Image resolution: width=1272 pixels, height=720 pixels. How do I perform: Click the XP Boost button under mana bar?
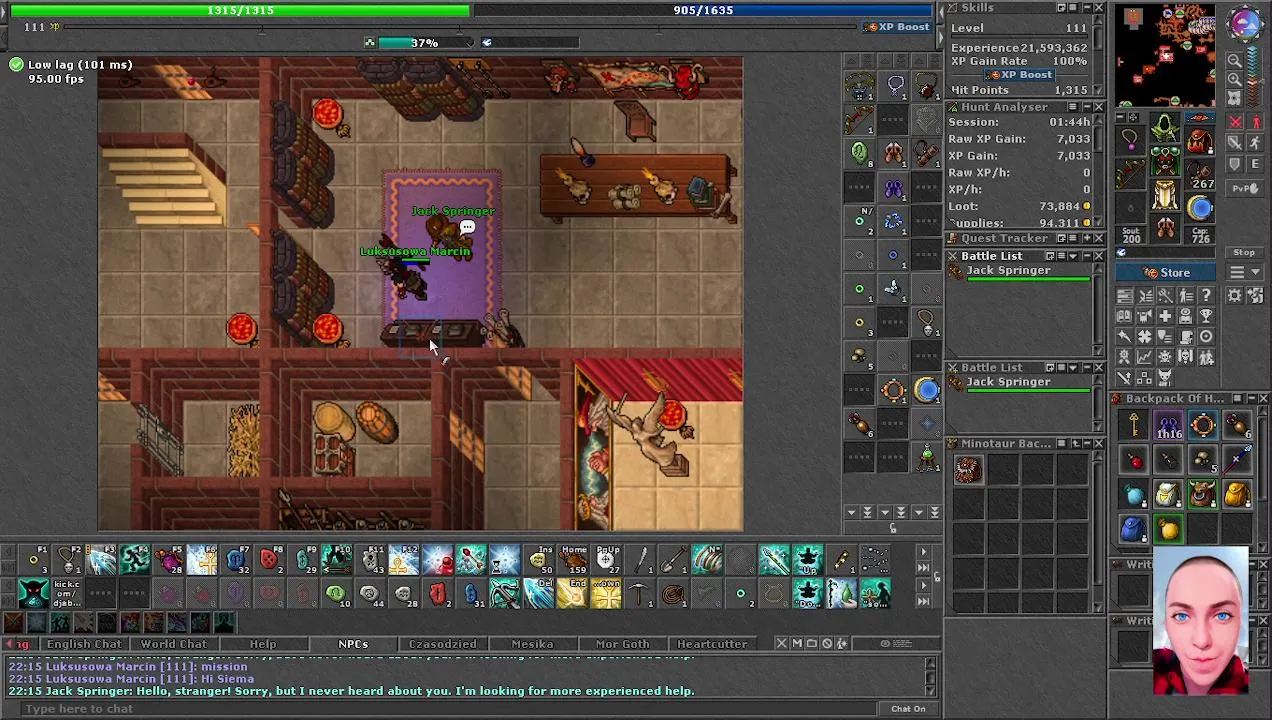pyautogui.click(x=897, y=27)
